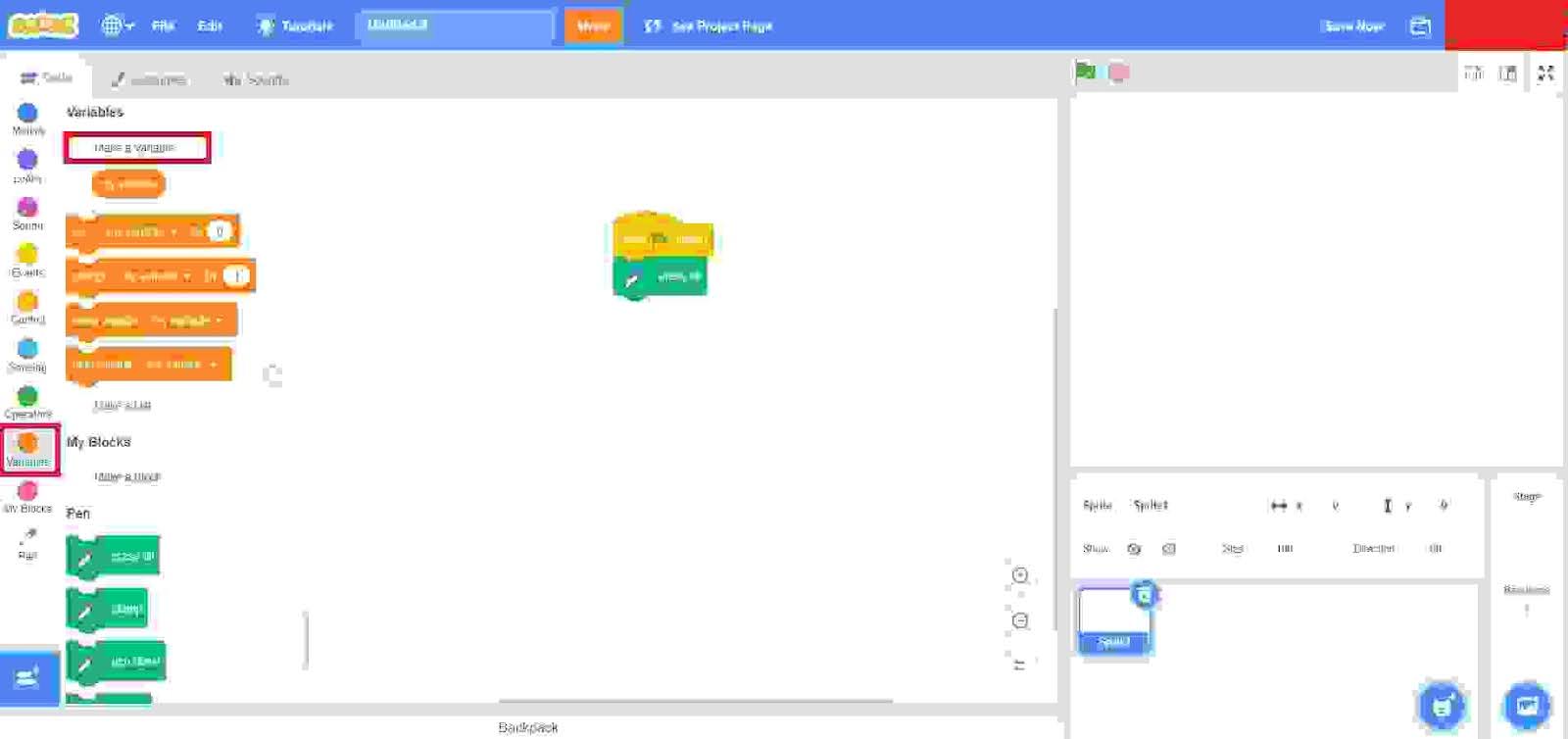
Task: Click the Choose a Backdrop button
Action: (1527, 704)
